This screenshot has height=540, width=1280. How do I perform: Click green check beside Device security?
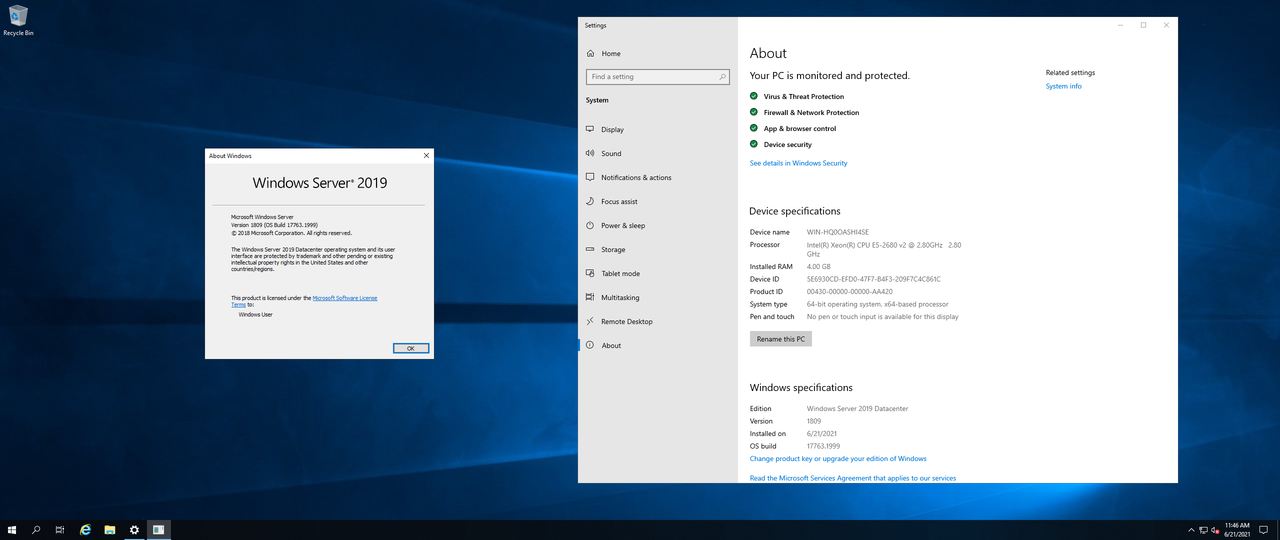[x=754, y=144]
